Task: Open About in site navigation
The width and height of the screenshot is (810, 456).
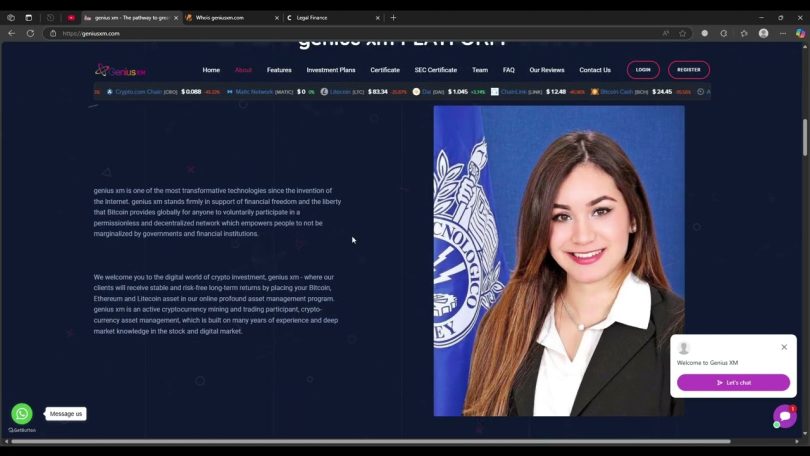Action: coord(243,70)
